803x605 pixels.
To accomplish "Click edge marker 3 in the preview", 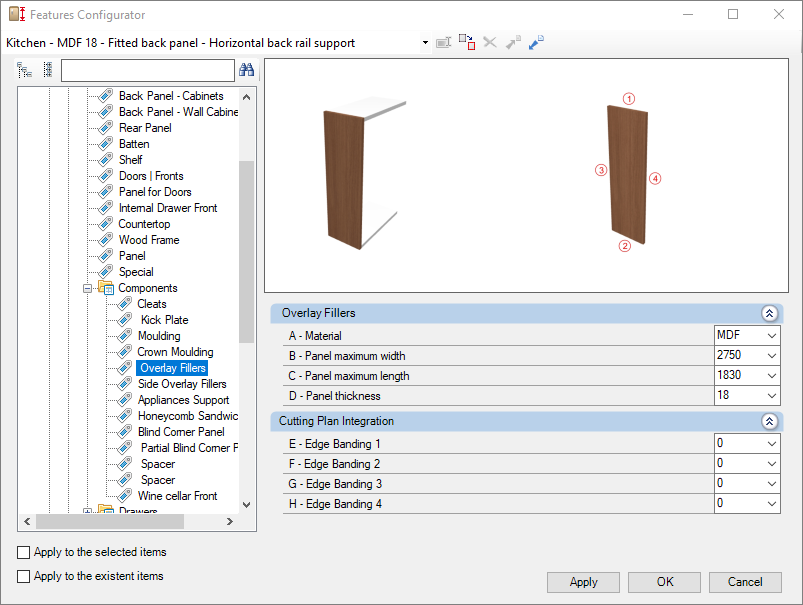I will (x=601, y=170).
